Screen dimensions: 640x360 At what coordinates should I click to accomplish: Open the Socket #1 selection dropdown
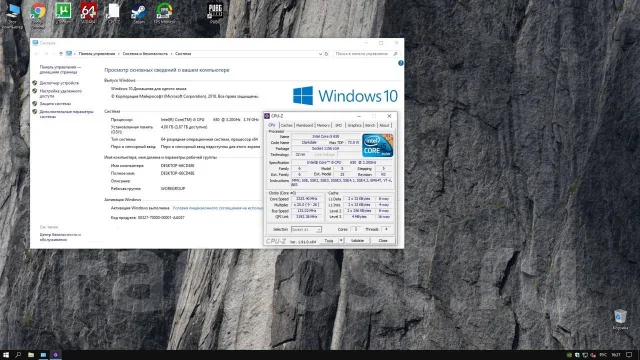[306, 229]
